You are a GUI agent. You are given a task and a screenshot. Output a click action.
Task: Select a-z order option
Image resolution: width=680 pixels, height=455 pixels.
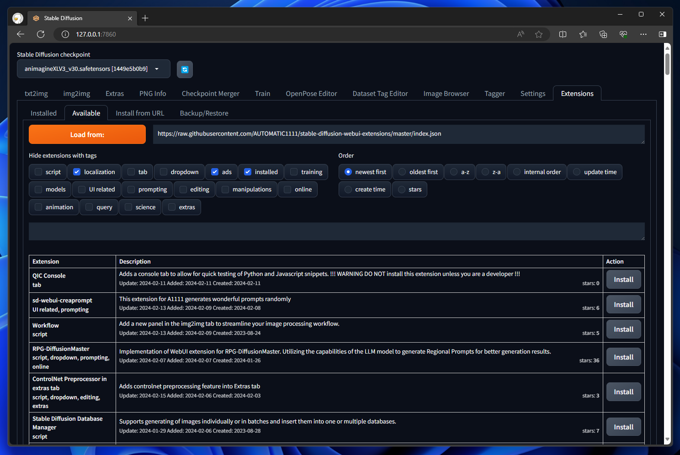(454, 172)
